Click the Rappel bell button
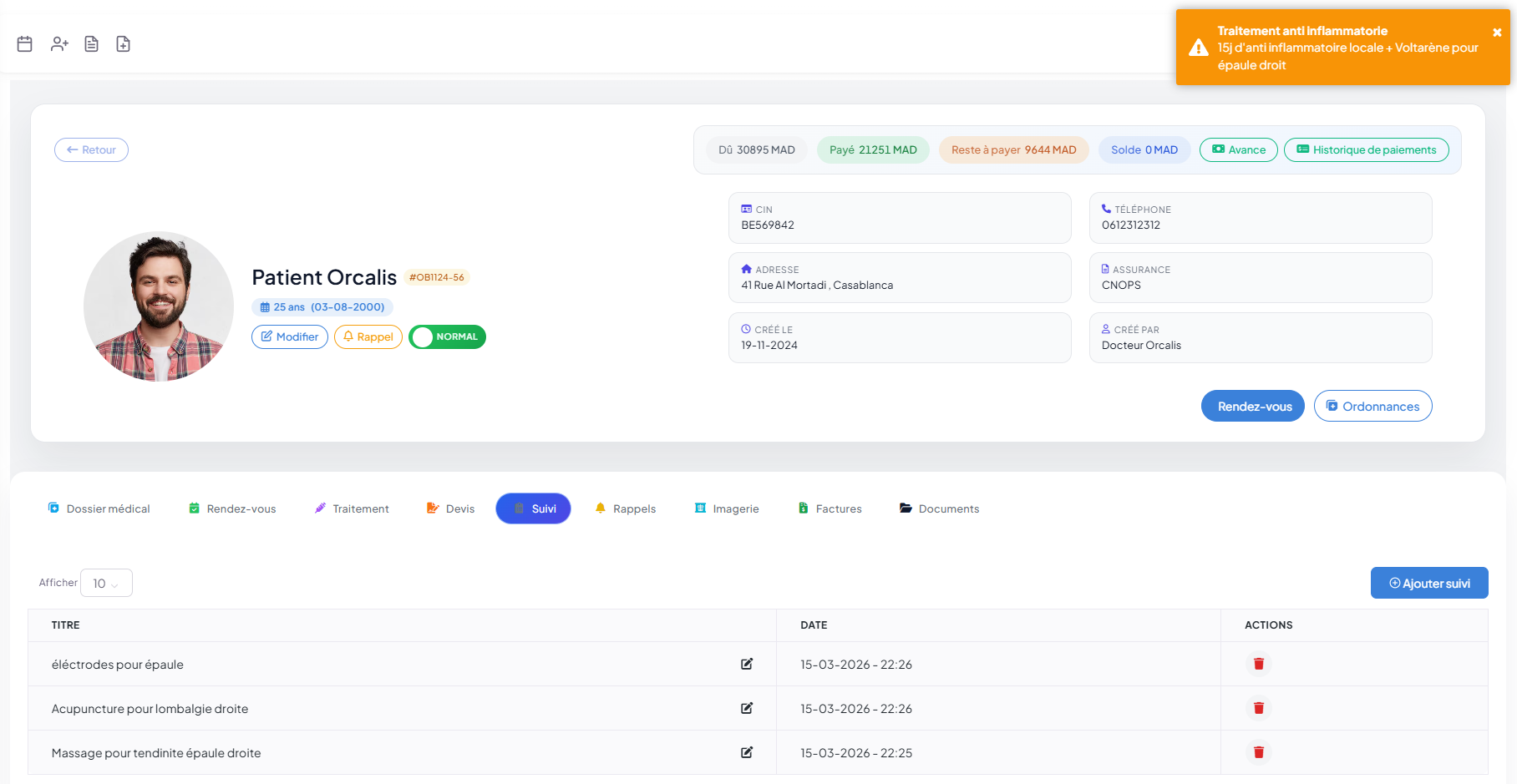The height and width of the screenshot is (784, 1517). coord(368,337)
